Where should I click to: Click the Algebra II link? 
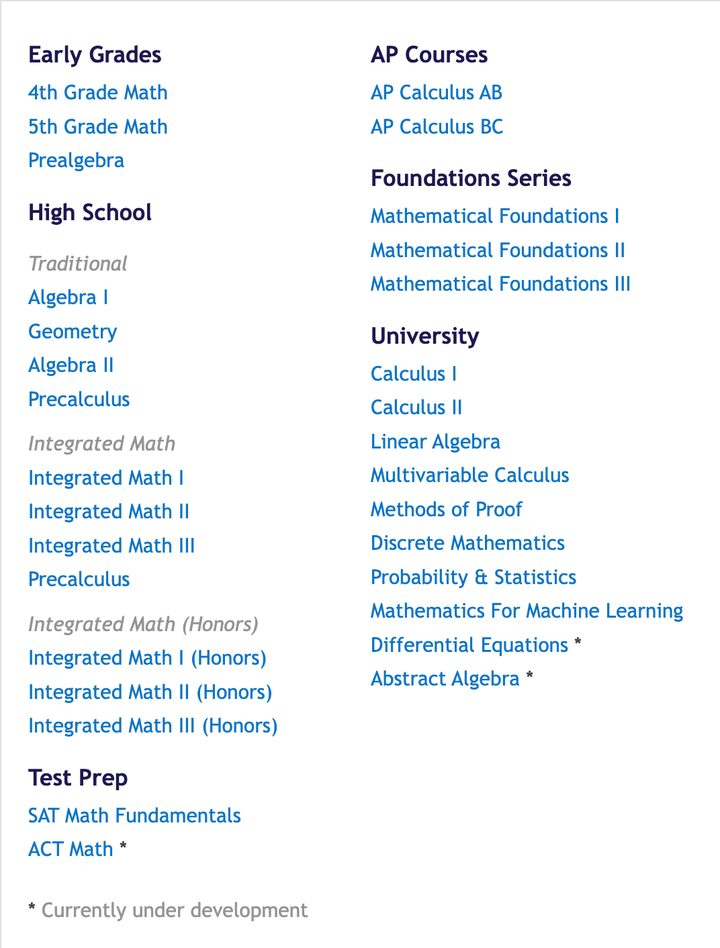70,366
